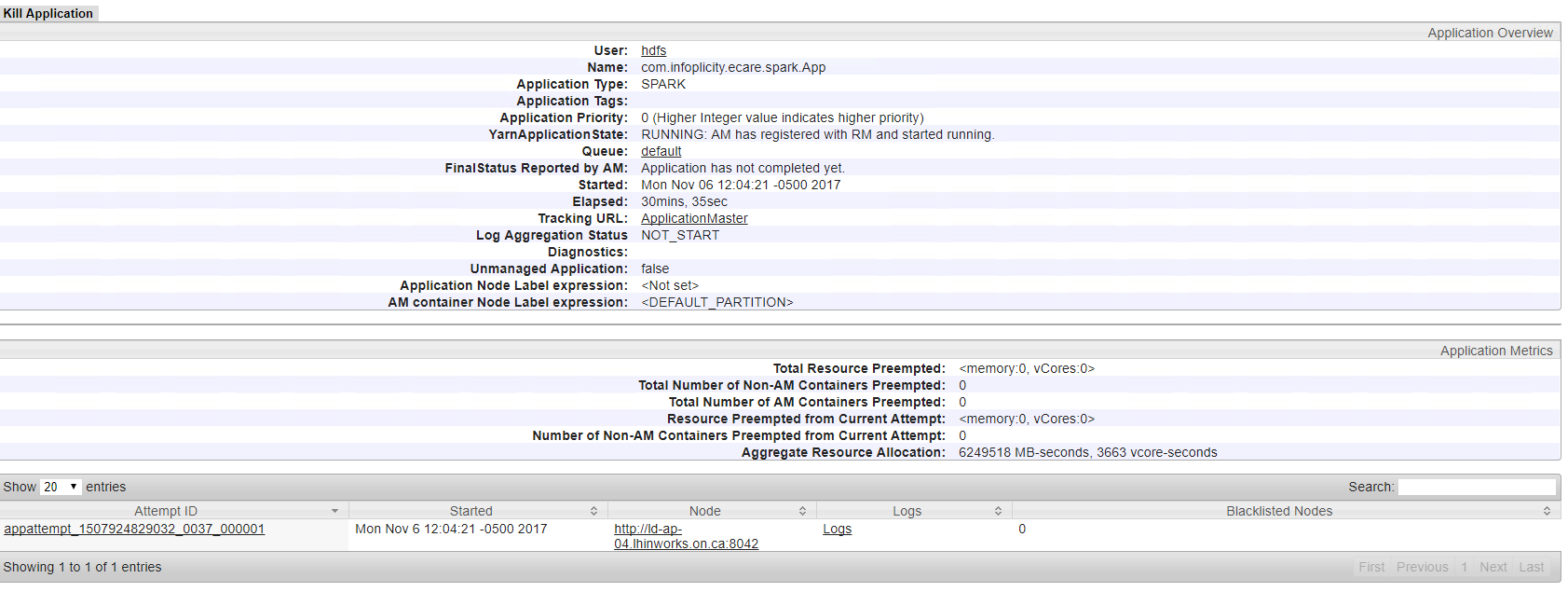The width and height of the screenshot is (1568, 592).
Task: Click the Aggregate Resource Allocation value
Action: coord(1088,452)
